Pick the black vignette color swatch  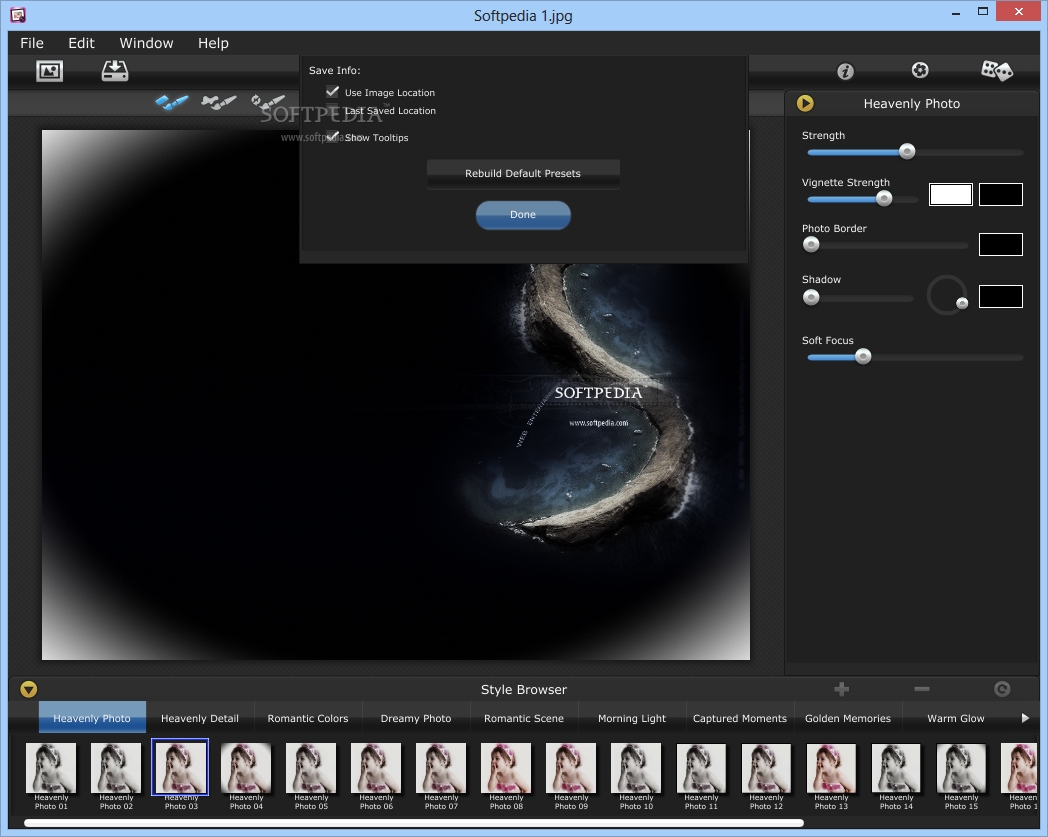coord(1001,195)
